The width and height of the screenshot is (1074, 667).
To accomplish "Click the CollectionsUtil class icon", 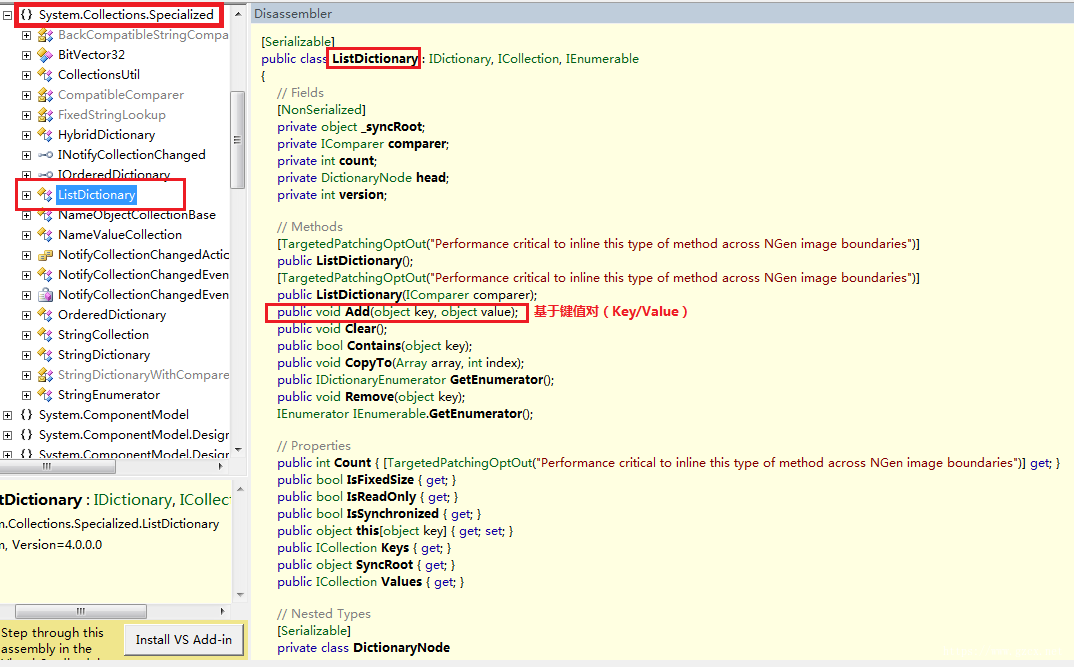I will click(45, 75).
